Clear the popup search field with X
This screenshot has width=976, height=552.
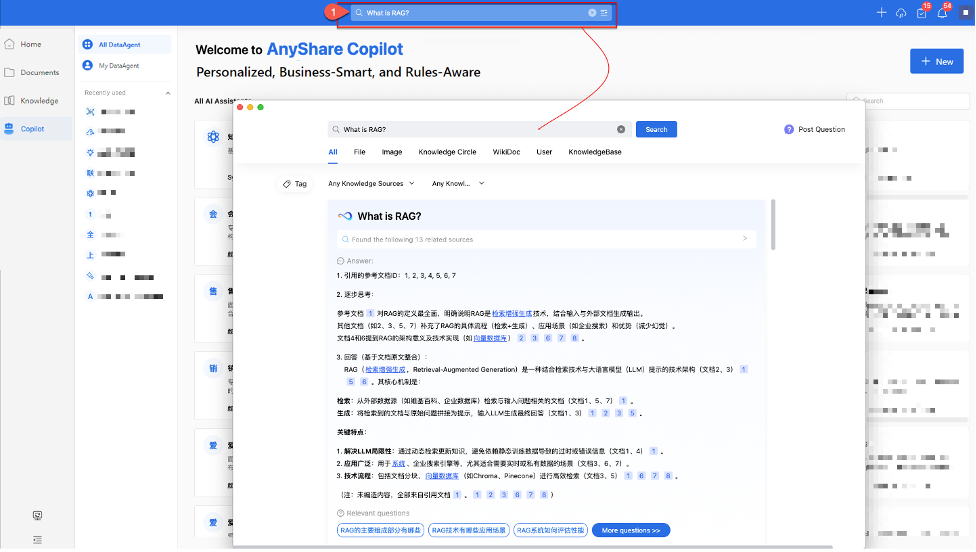coord(620,129)
